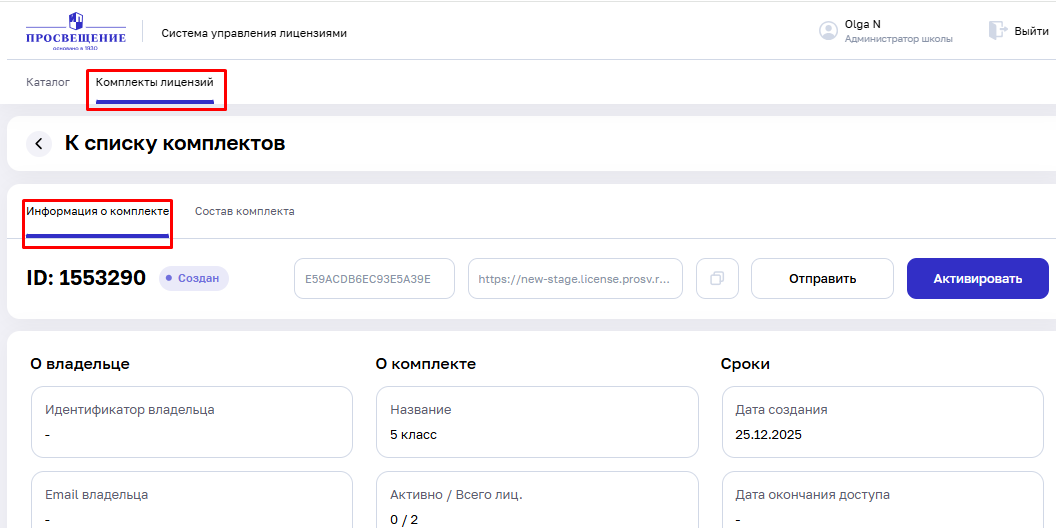
Task: Click the Выйти logout link
Action: (1031, 31)
